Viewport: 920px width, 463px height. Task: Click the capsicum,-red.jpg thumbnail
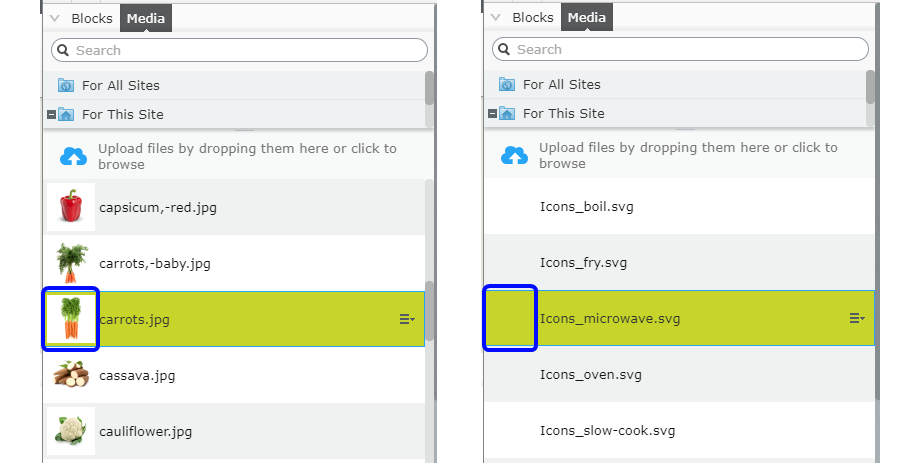[70, 207]
